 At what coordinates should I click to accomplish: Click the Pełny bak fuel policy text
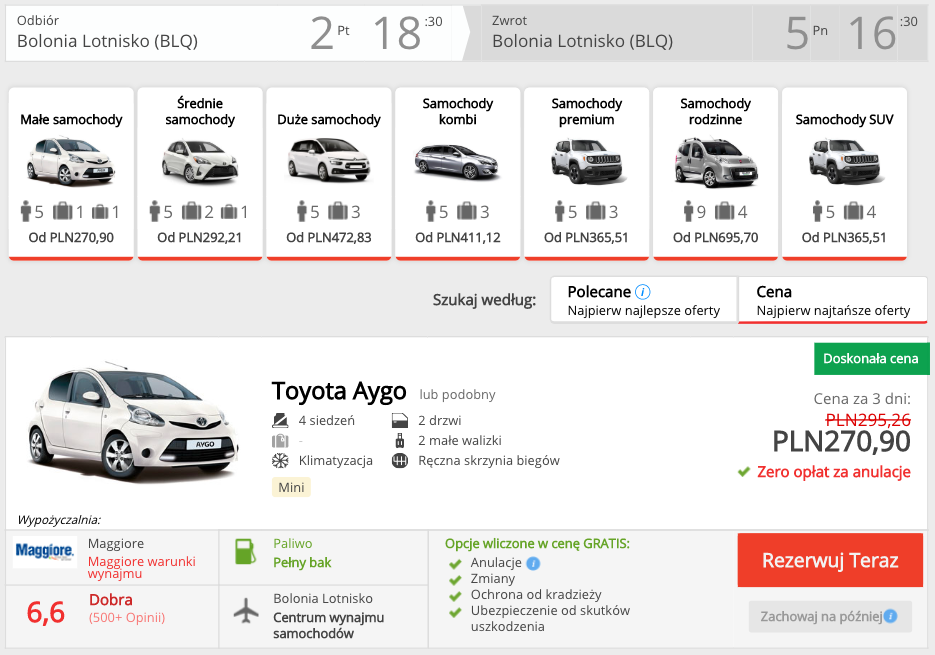click(x=302, y=563)
